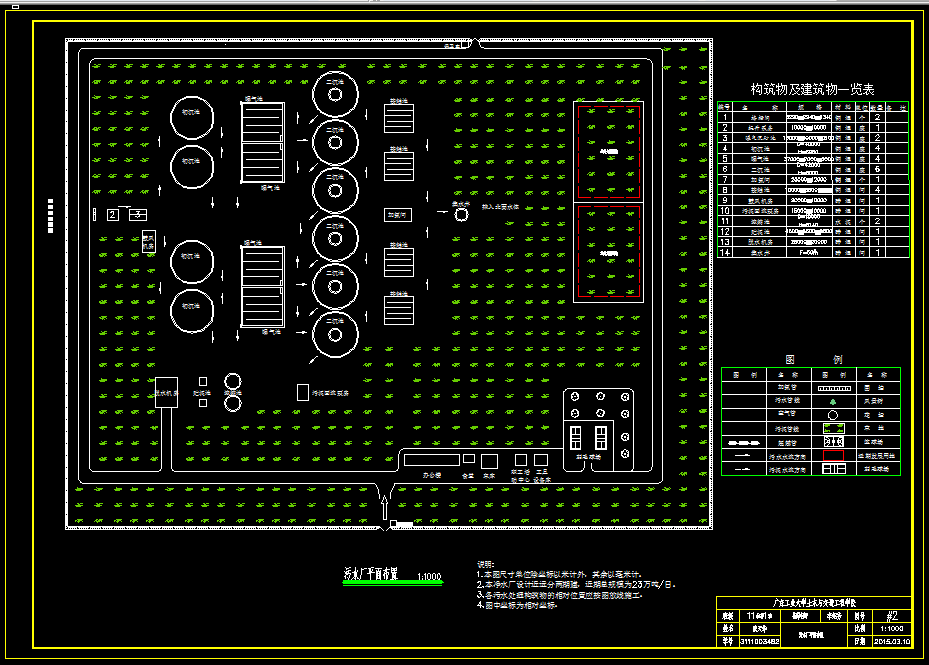Select the basketball court symbol in the legend
Viewport: 929px width, 665px height.
point(834,442)
